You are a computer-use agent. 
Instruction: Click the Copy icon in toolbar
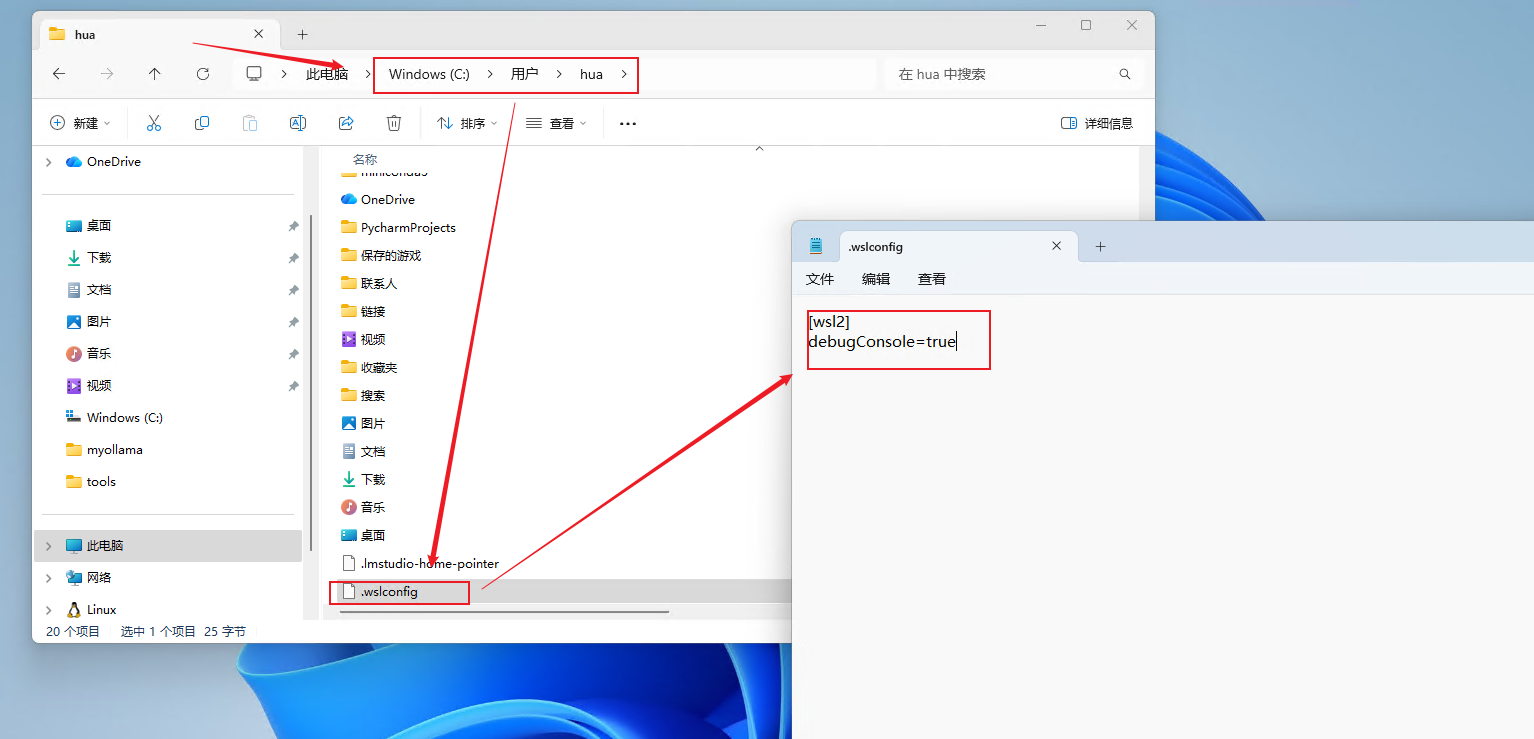[202, 123]
